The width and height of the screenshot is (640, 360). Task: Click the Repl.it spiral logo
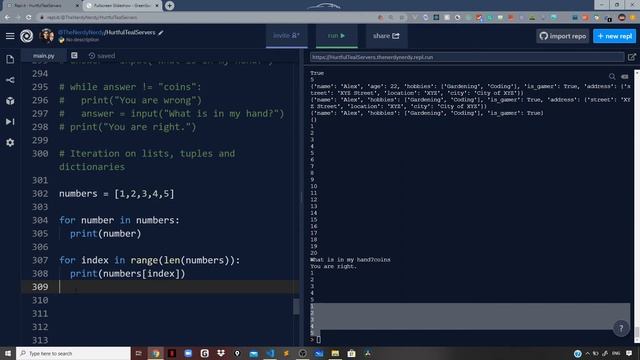pyautogui.click(x=27, y=36)
